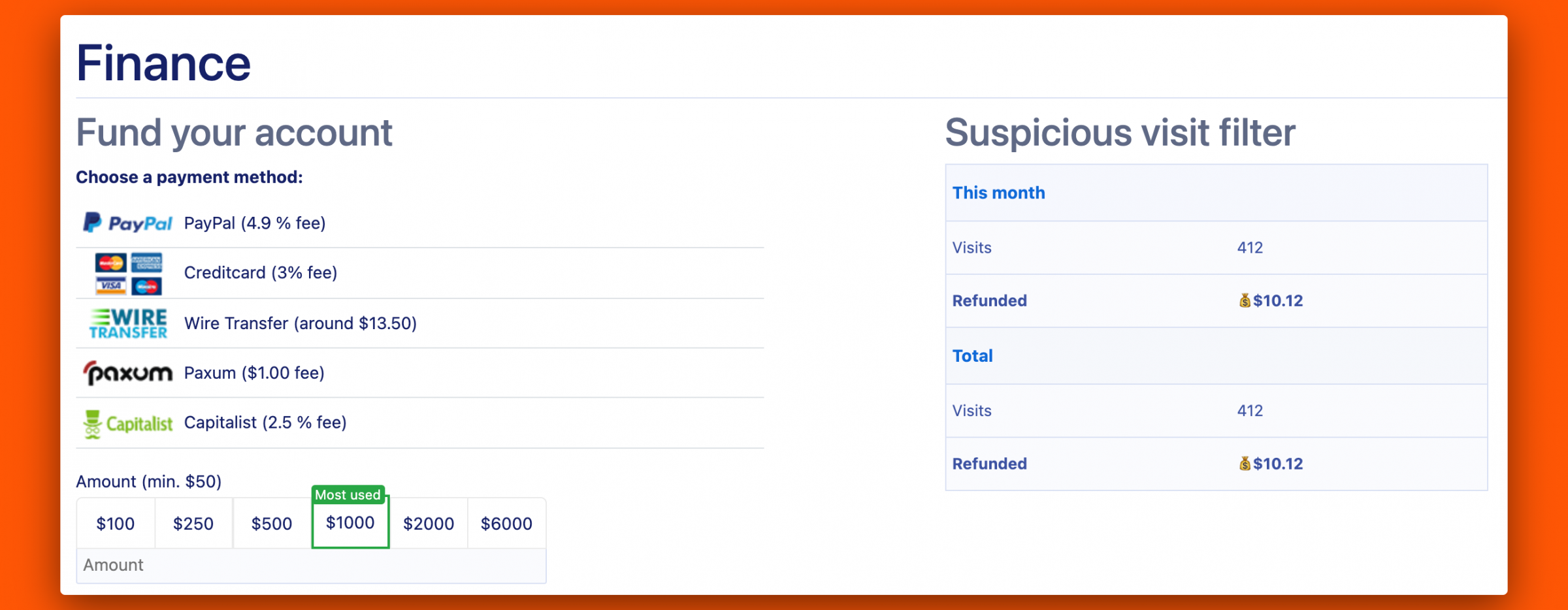Set amount to $500
The image size is (1568, 610).
pos(272,523)
